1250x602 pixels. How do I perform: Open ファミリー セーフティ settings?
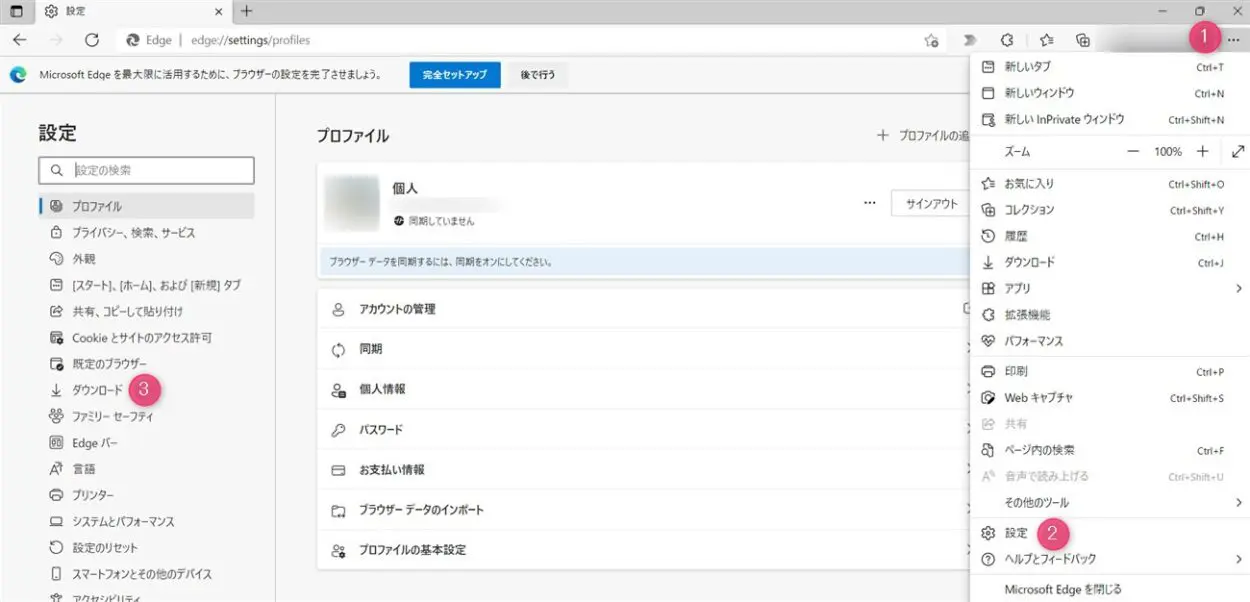[x=146, y=416]
